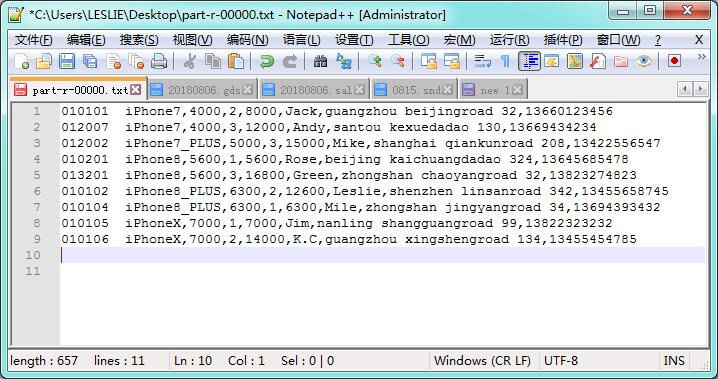This screenshot has height=379, width=718.
Task: Click the Windows (CR LF) status field
Action: click(x=482, y=361)
